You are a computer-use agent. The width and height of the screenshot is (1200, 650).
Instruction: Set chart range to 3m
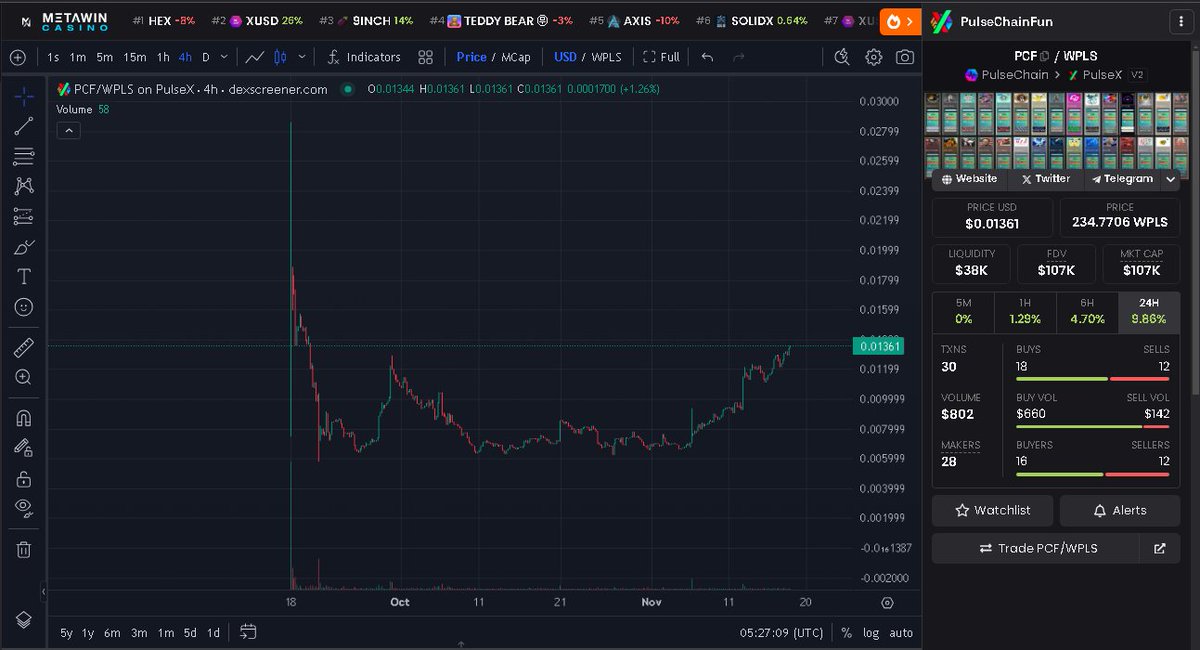pos(139,632)
